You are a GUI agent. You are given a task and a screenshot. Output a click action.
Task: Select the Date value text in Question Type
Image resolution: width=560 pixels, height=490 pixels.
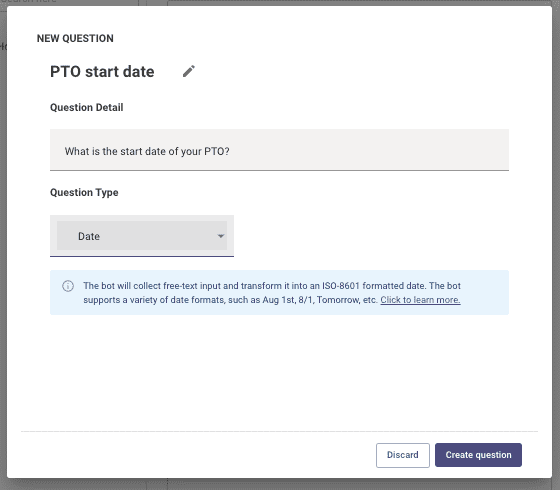(89, 236)
